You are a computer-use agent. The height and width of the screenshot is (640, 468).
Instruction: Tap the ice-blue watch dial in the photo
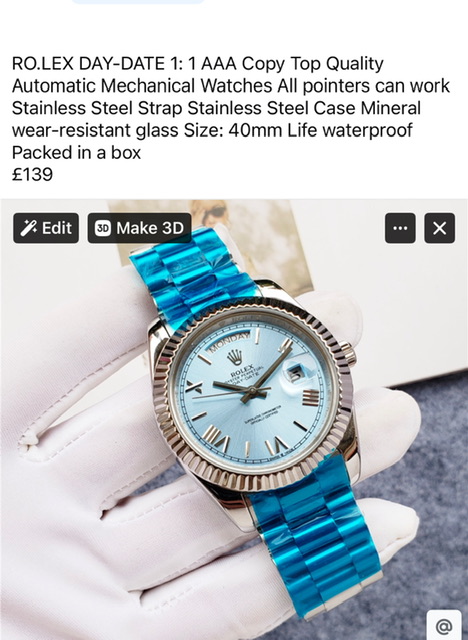point(253,393)
